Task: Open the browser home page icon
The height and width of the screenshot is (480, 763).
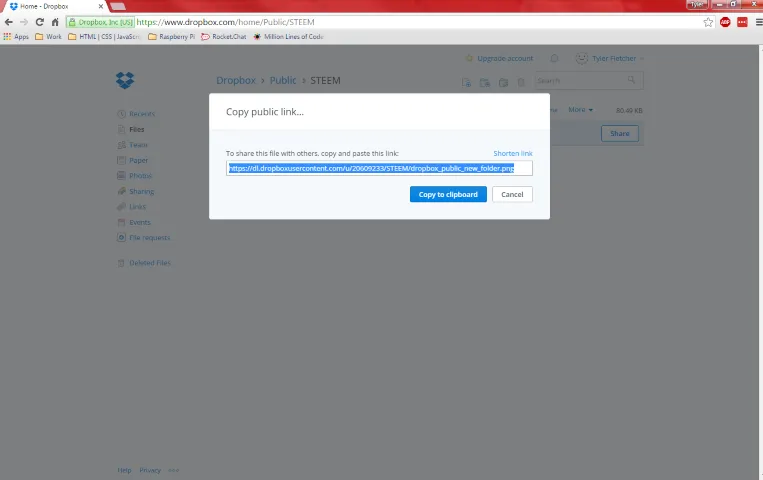Action: click(x=55, y=22)
